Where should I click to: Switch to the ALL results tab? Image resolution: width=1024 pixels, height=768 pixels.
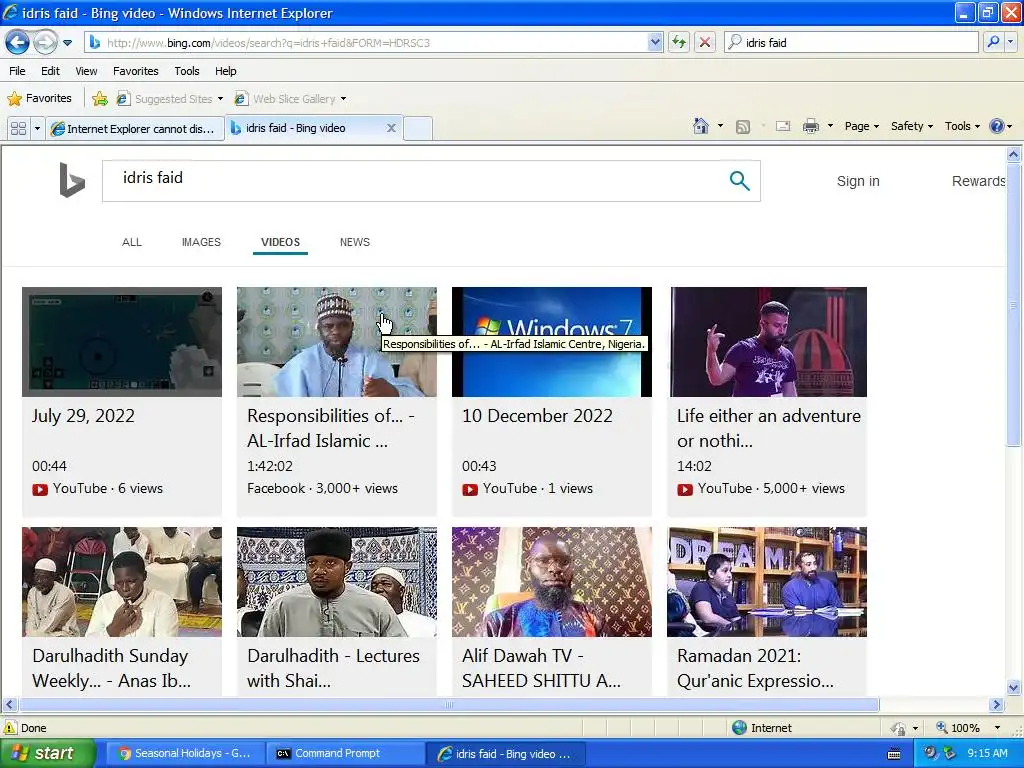(x=132, y=242)
